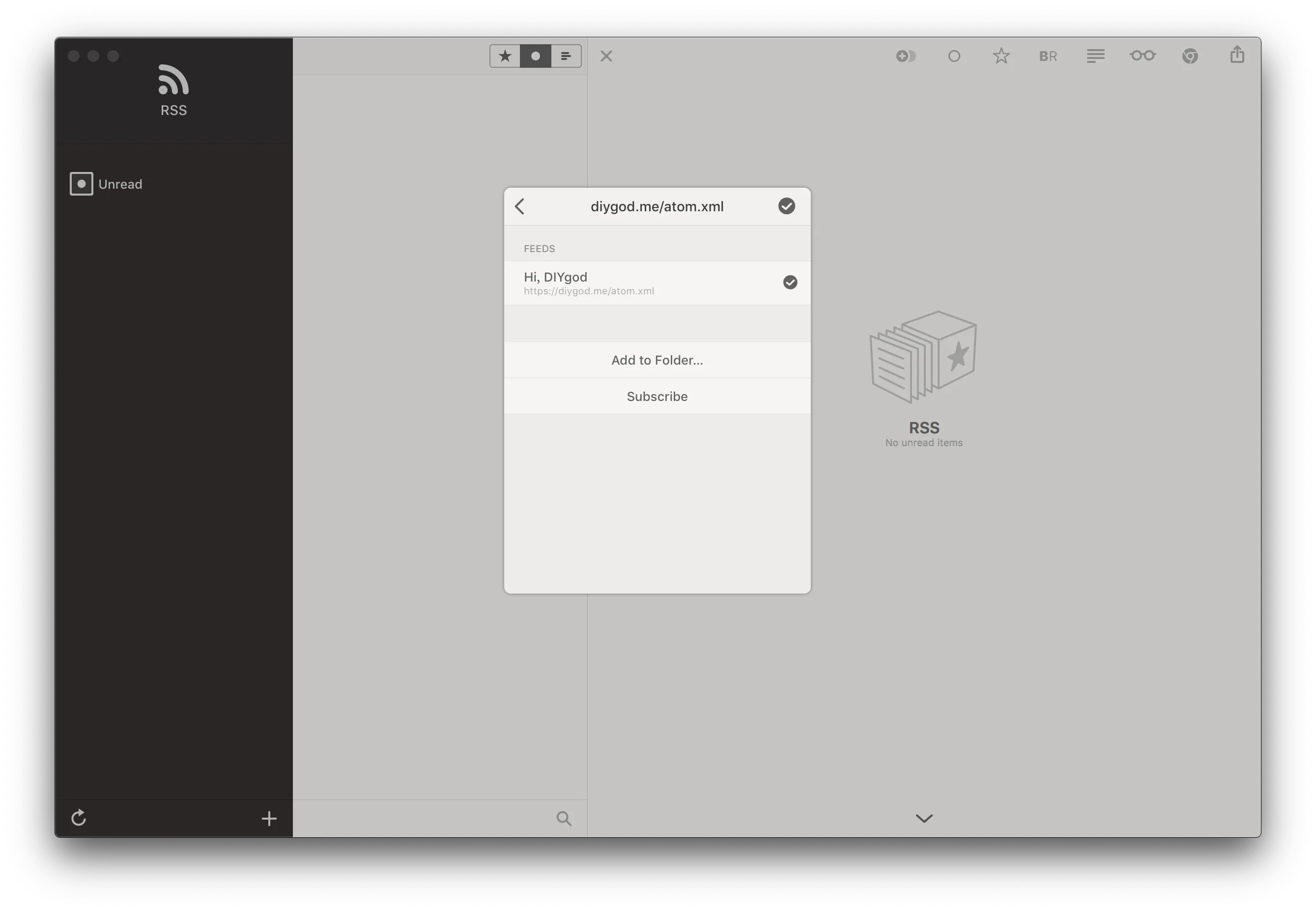This screenshot has height=910, width=1316.
Task: Open search with the magnifier icon
Action: (x=564, y=819)
